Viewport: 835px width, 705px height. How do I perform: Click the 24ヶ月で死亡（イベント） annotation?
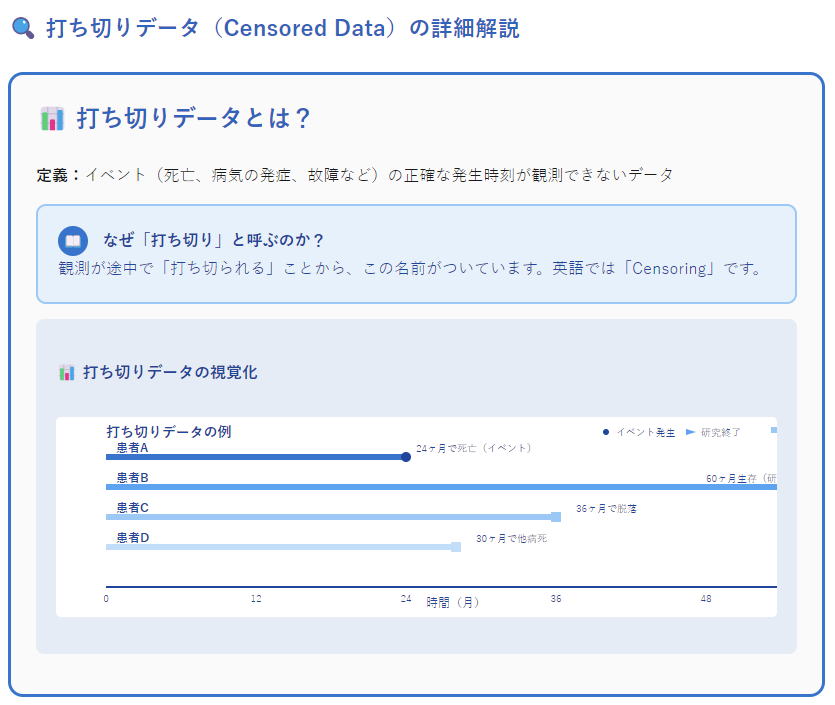coord(473,448)
